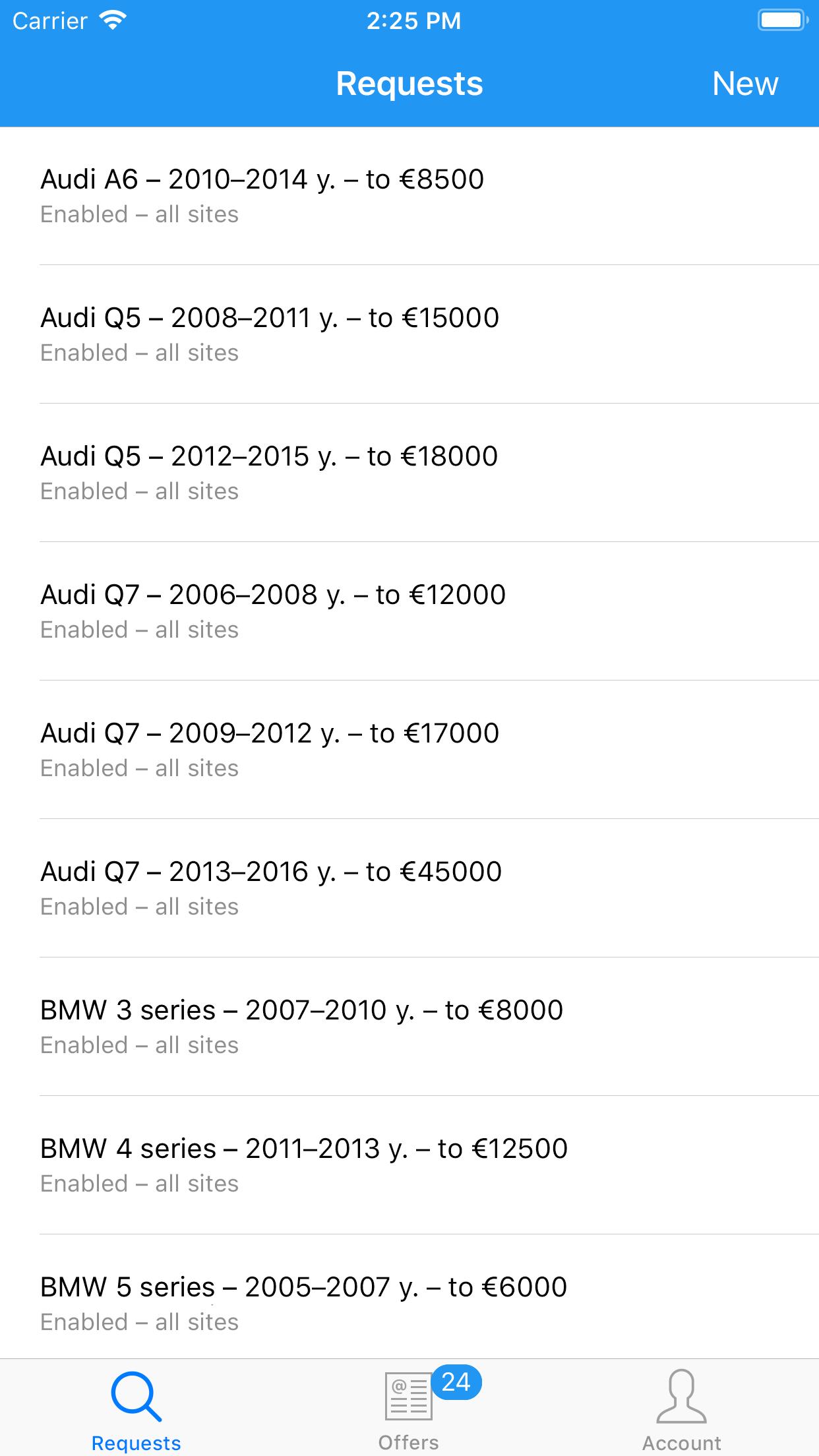Viewport: 819px width, 1456px height.
Task: Open the Account person icon
Action: pyautogui.click(x=682, y=1397)
